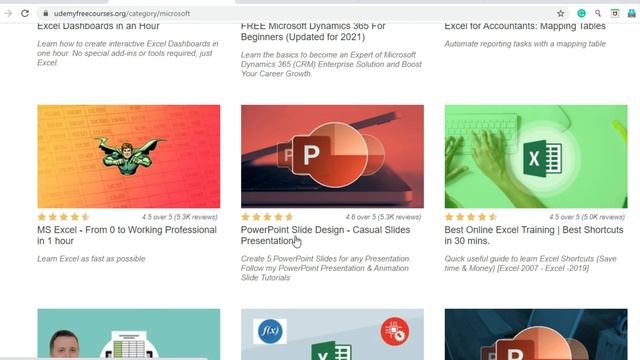Open FREE Microsoft Dynamics 365 For Beginners course
Screen dimensions: 640x360
click(313, 31)
